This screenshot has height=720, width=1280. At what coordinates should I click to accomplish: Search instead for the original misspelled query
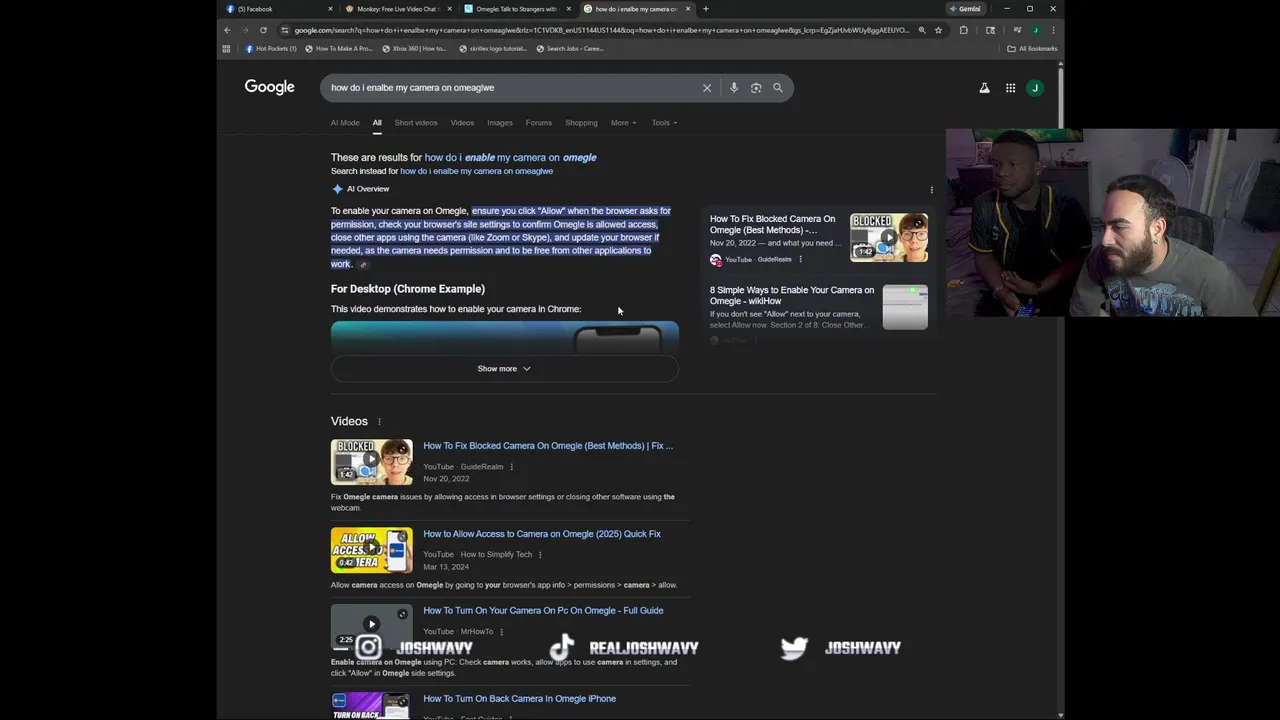tap(476, 171)
